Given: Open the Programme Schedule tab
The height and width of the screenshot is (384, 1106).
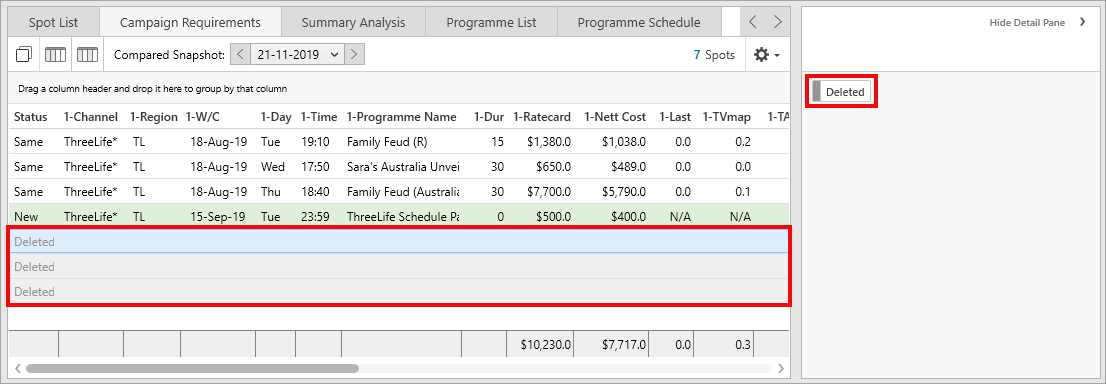Looking at the screenshot, I should click(639, 23).
